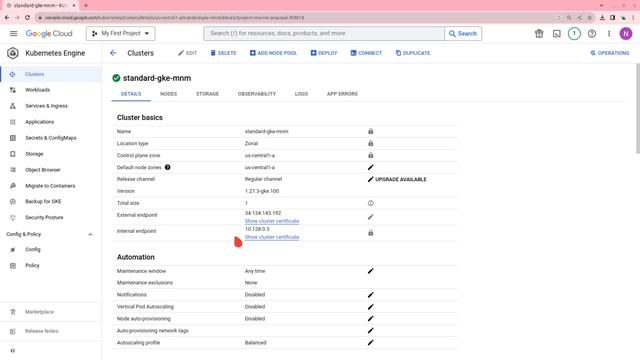640x360 pixels.
Task: Open the main navigation hamburger menu
Action: [13, 33]
